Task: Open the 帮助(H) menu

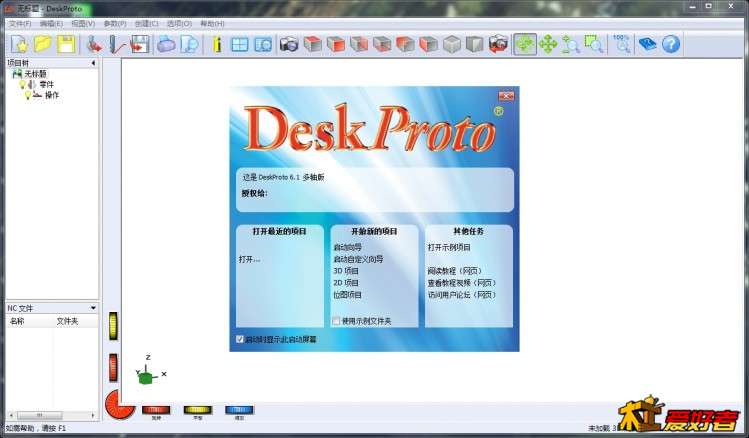Action: [212, 23]
